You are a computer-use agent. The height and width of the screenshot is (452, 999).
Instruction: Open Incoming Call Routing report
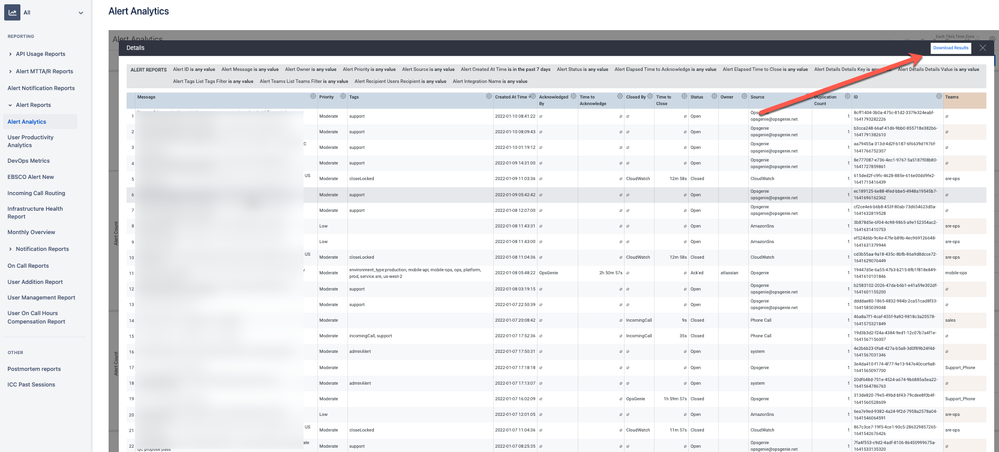click(x=36, y=193)
